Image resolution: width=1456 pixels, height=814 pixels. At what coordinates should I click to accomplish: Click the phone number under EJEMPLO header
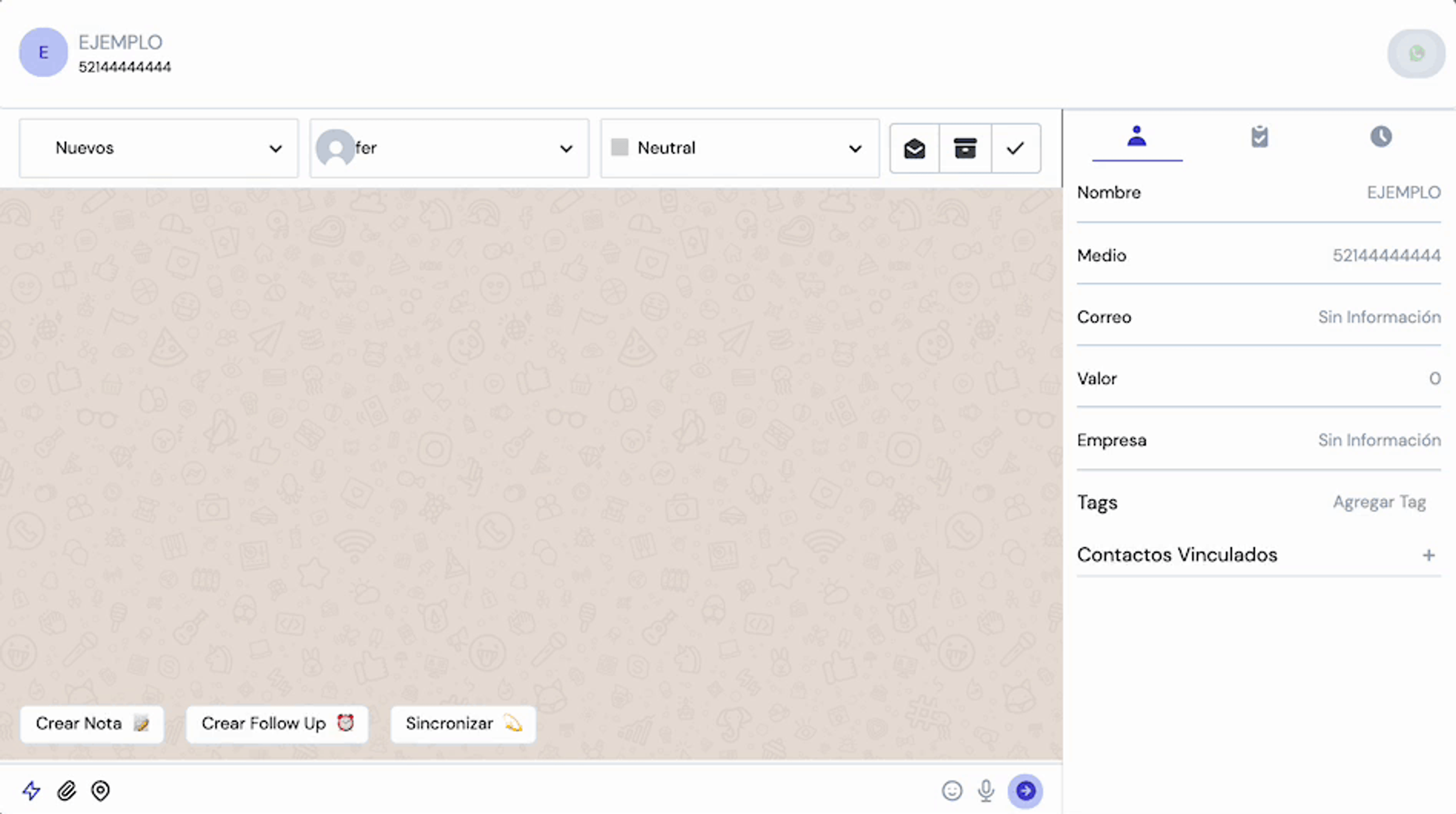pyautogui.click(x=124, y=67)
